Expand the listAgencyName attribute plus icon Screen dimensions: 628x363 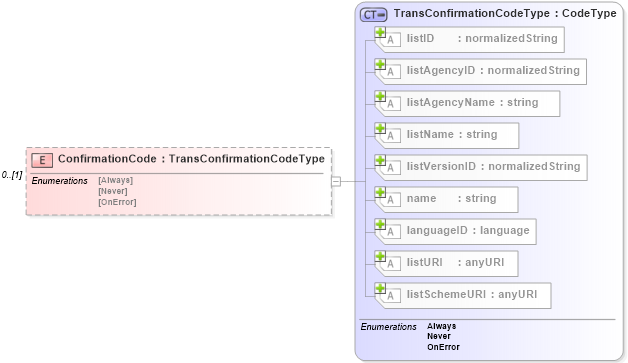(380, 96)
